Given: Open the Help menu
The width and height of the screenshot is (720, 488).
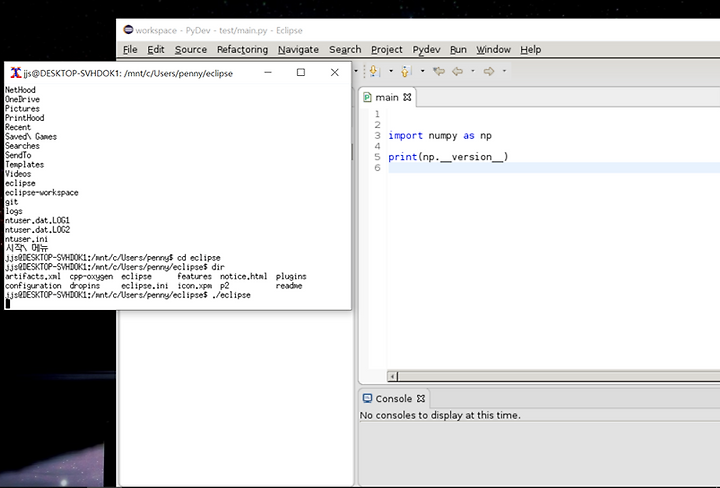Looking at the screenshot, I should (530, 50).
